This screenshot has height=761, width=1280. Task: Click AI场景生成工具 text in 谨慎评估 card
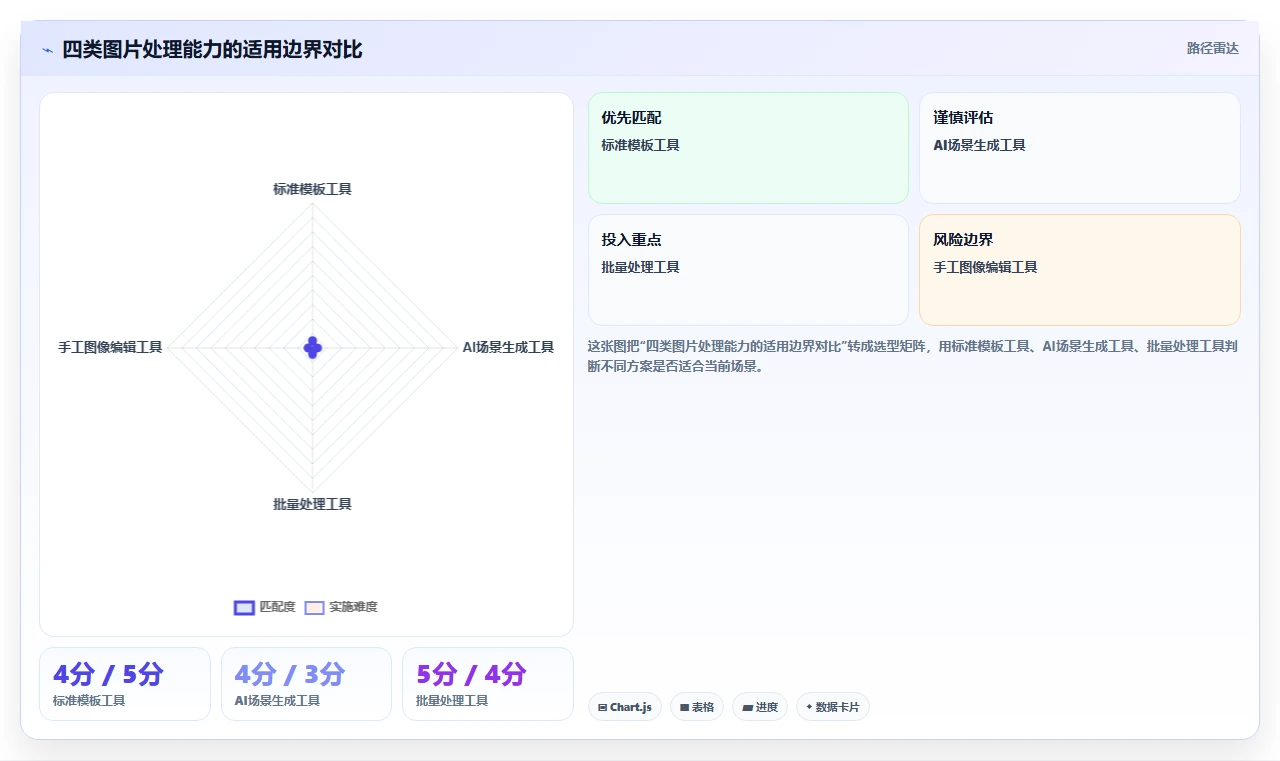(979, 145)
